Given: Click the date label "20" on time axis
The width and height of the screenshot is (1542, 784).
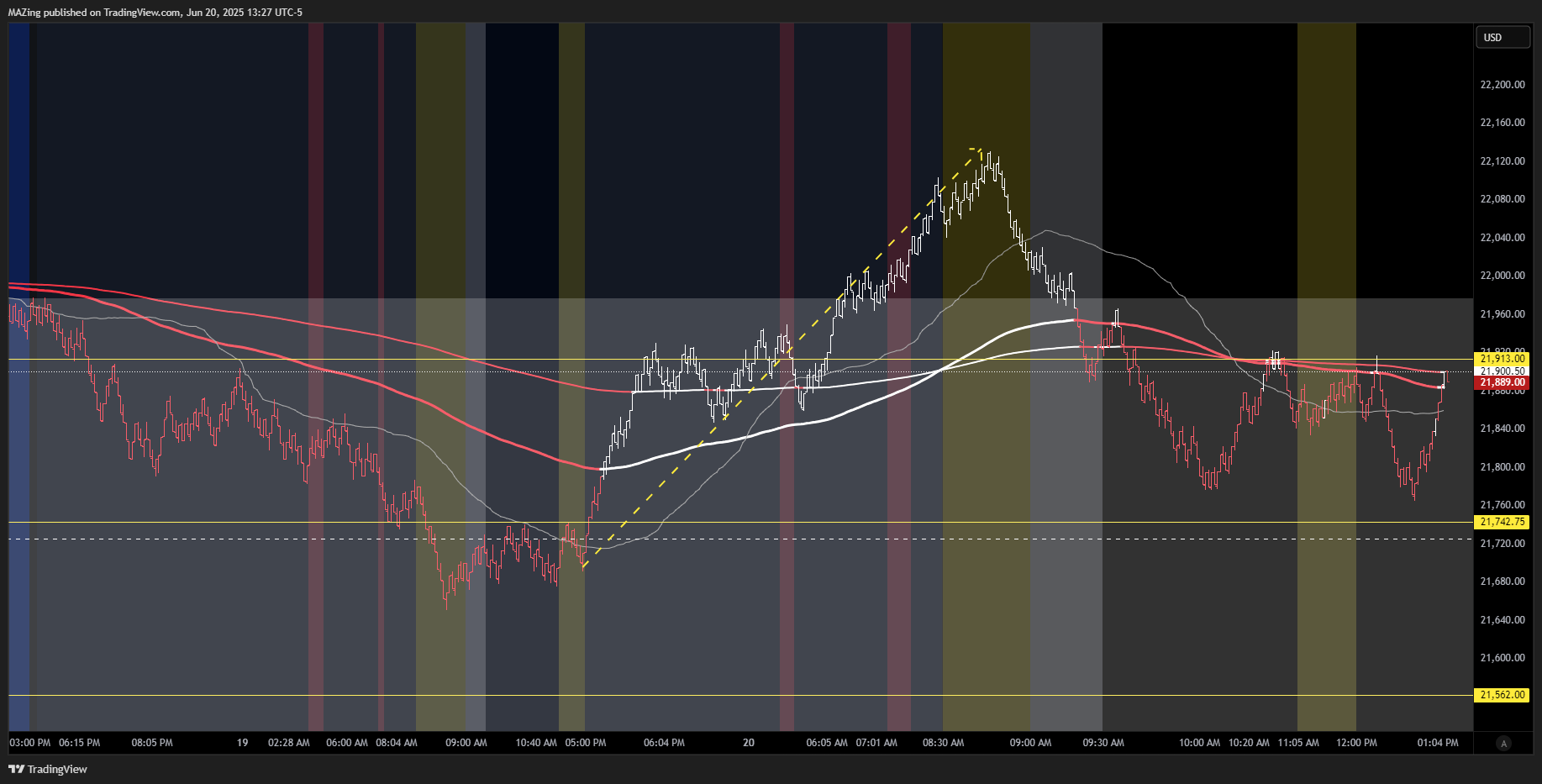Looking at the screenshot, I should [x=749, y=743].
